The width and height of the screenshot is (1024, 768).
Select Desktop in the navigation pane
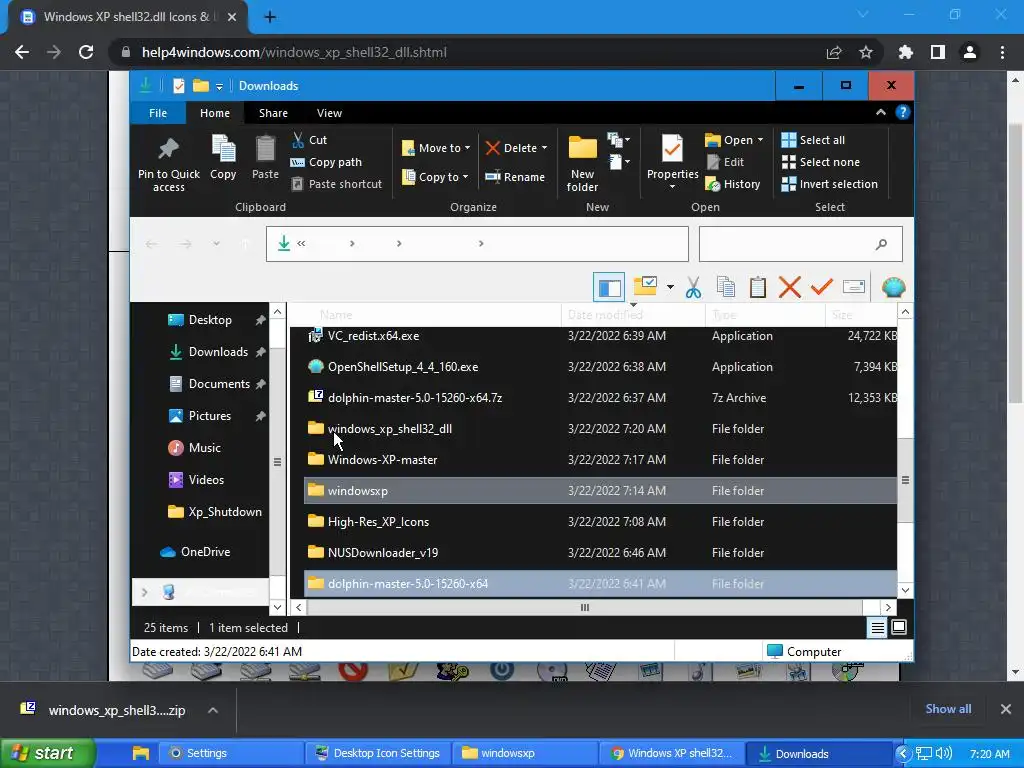tap(210, 320)
